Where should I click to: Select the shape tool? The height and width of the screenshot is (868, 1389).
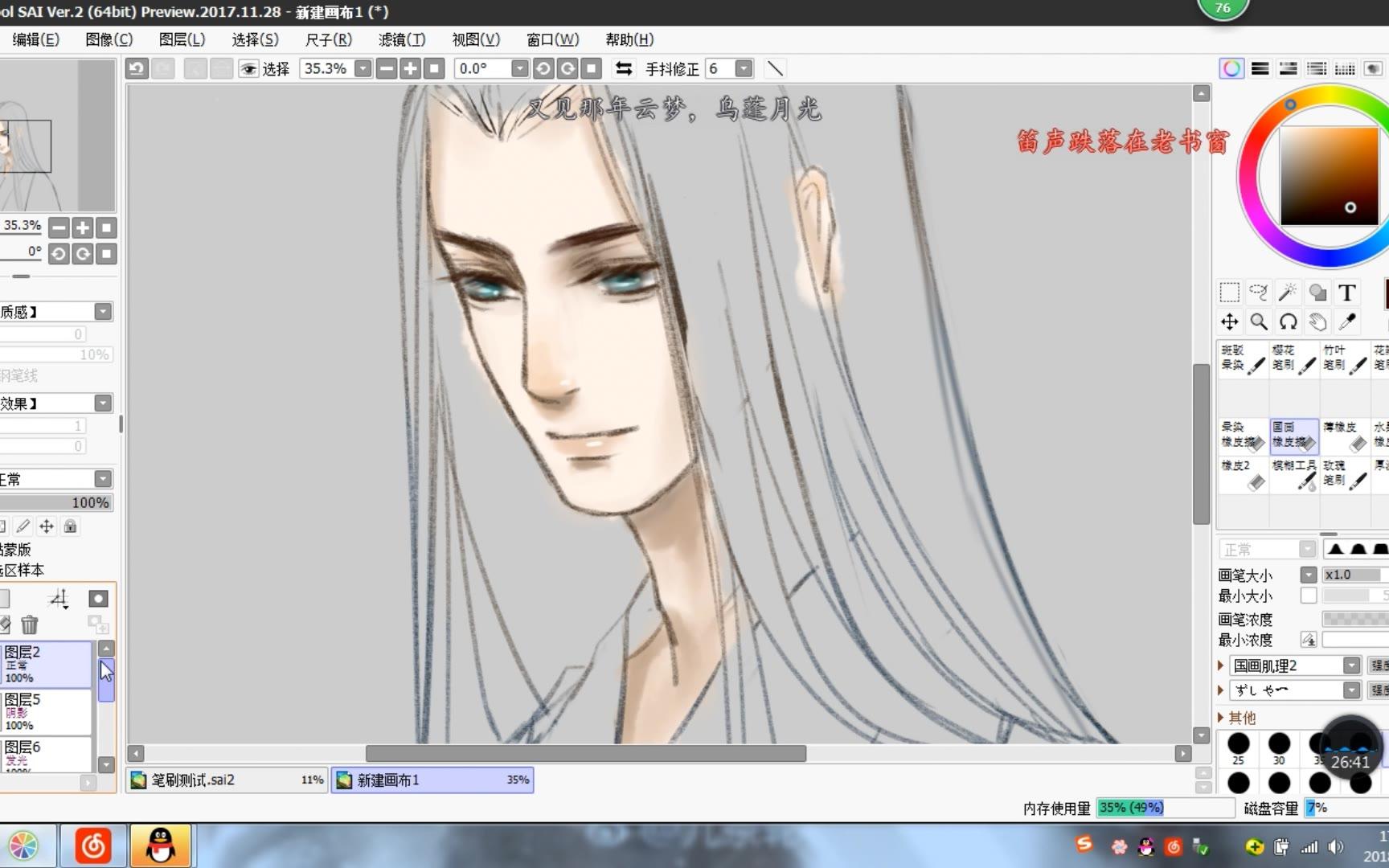(1317, 292)
